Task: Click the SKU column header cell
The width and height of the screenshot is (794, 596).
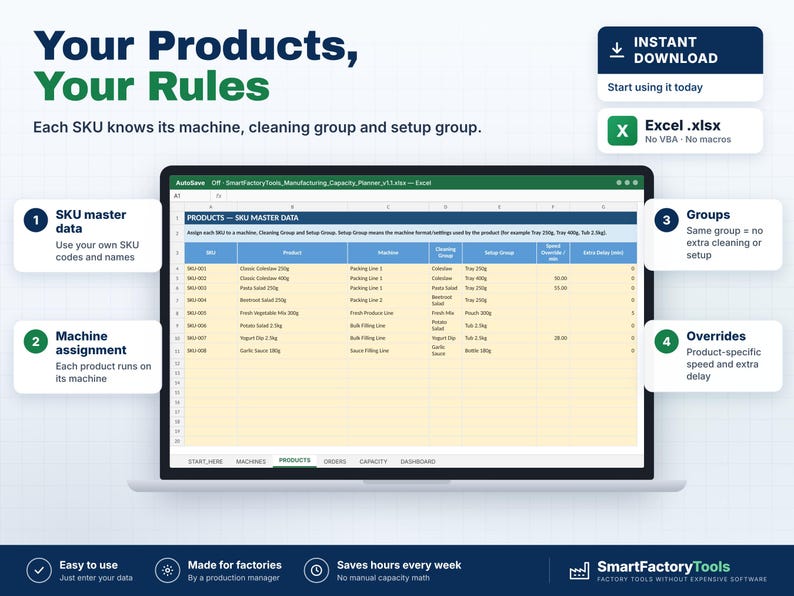Action: pos(211,253)
